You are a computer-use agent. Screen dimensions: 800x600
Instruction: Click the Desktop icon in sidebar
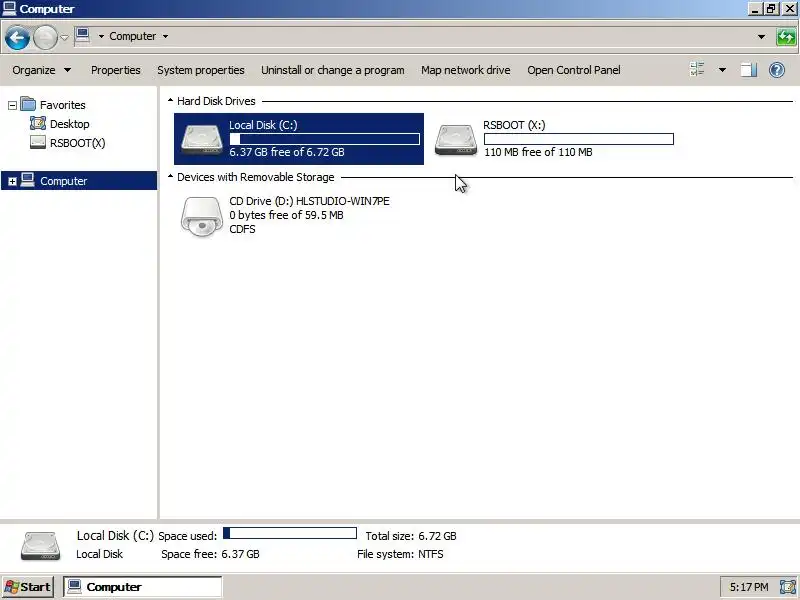pos(38,123)
